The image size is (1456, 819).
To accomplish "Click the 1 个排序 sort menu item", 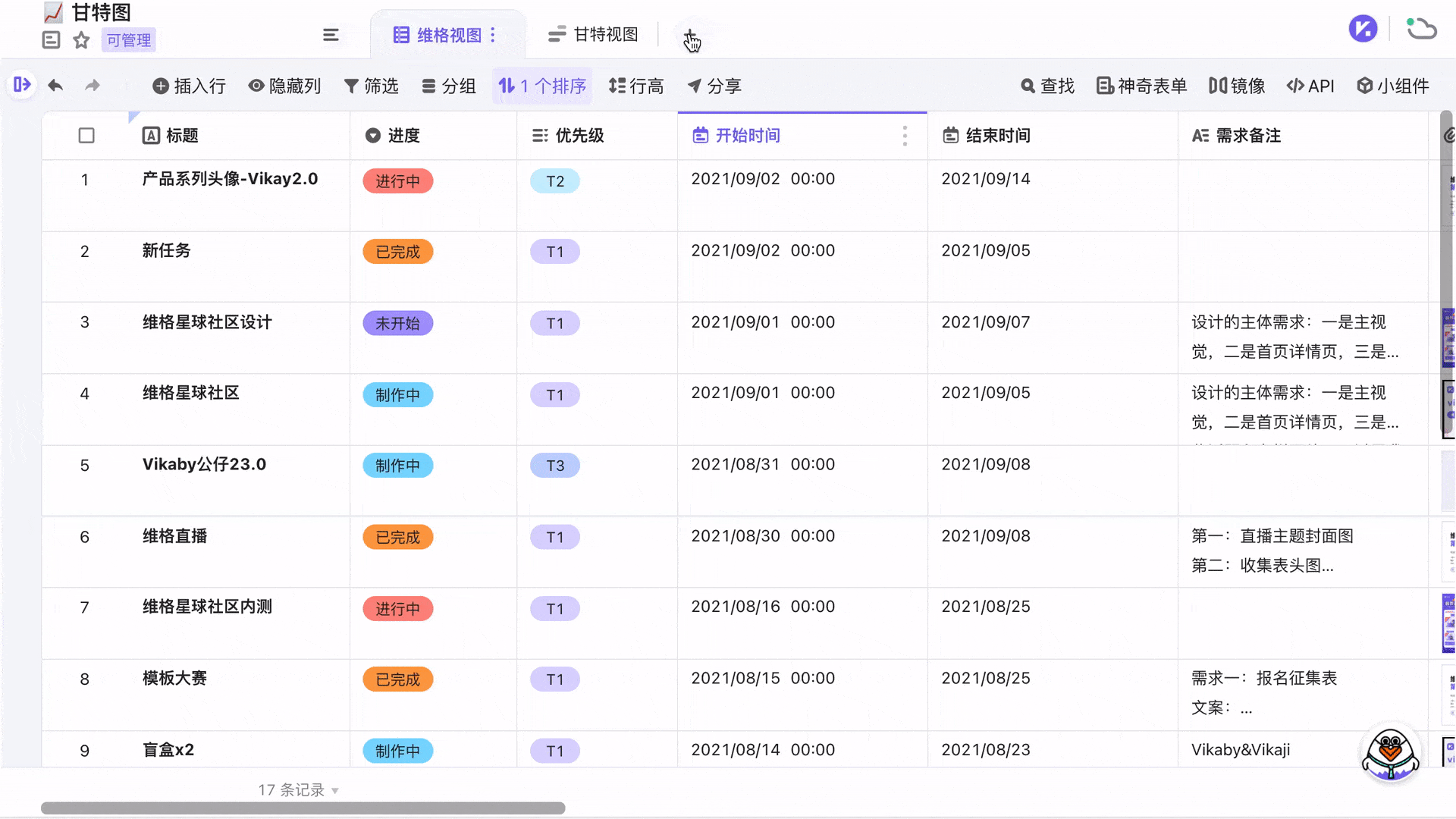I will (x=543, y=86).
